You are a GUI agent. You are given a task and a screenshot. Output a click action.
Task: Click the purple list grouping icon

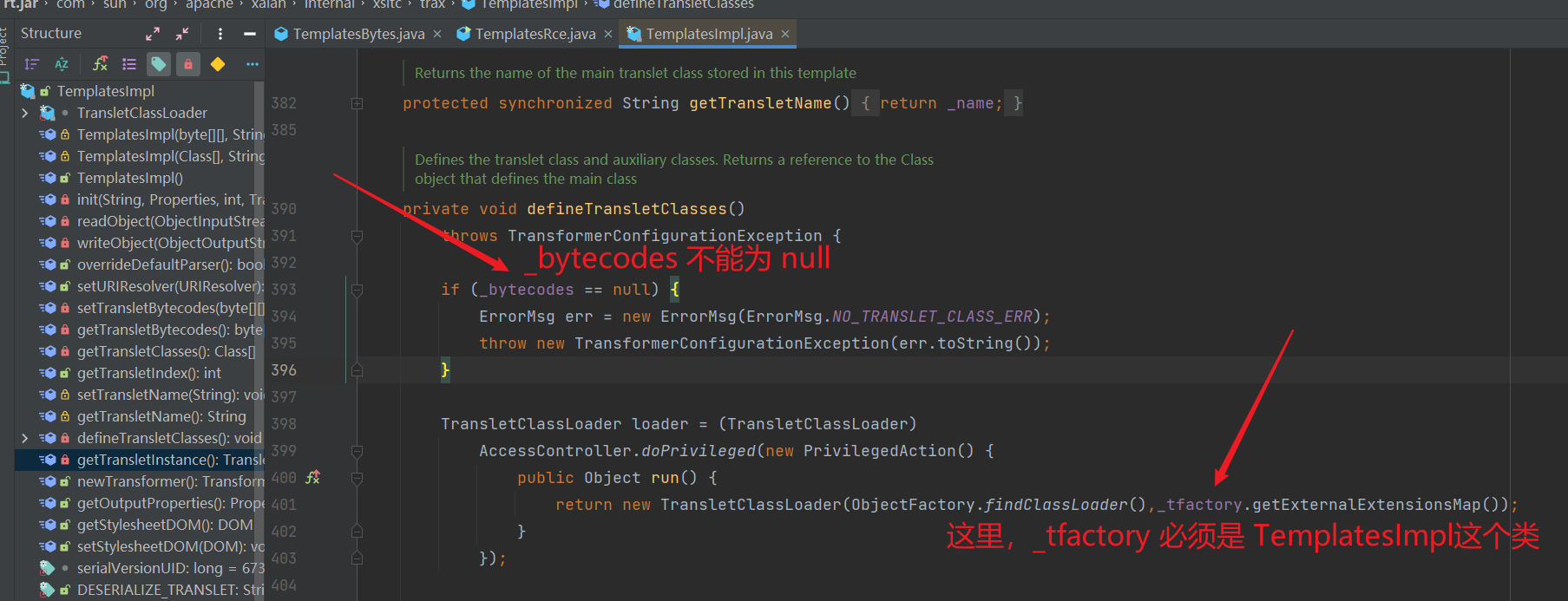click(129, 64)
